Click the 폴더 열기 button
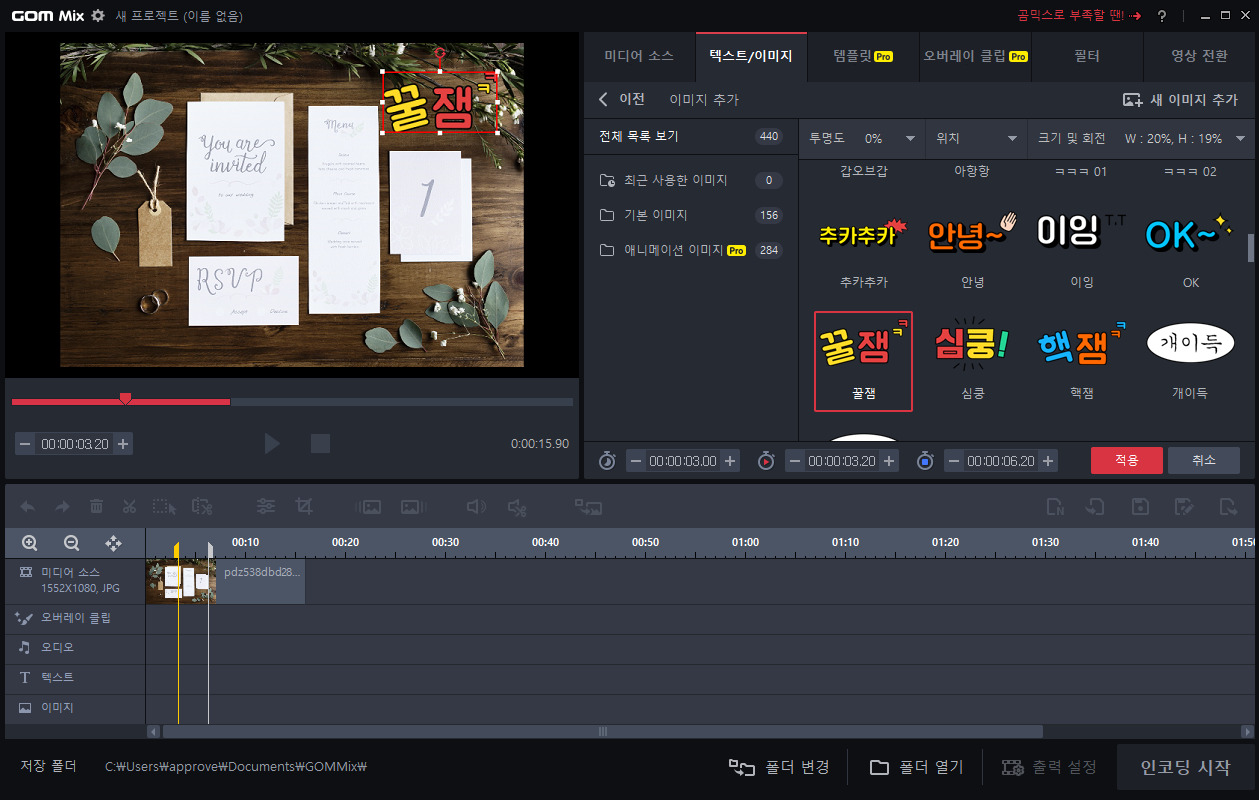The height and width of the screenshot is (800, 1259). [916, 768]
